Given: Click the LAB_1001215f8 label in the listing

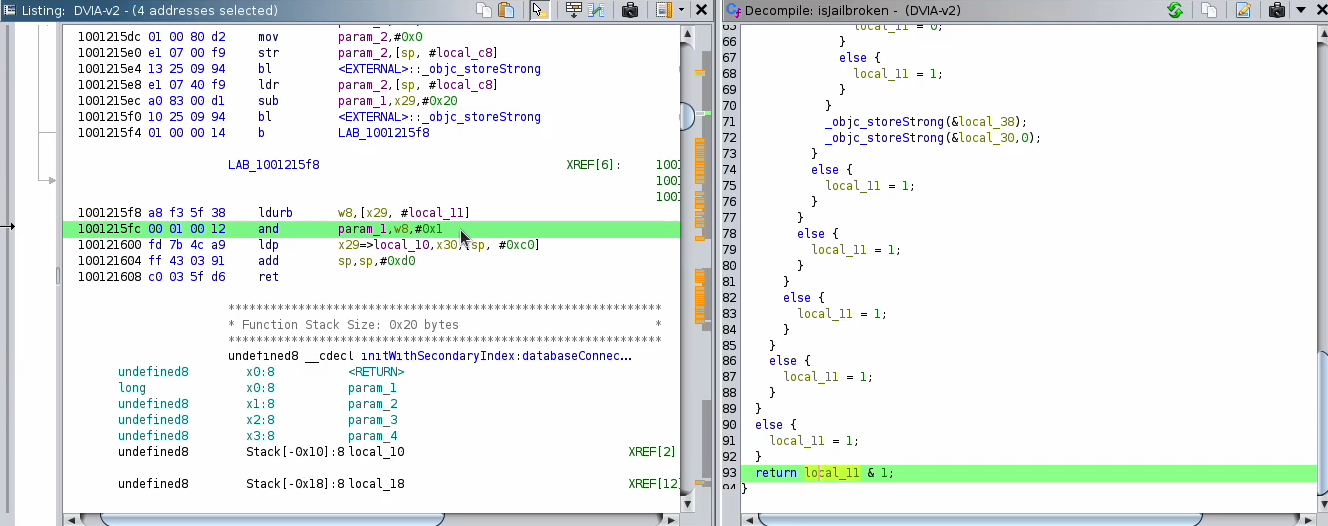Looking at the screenshot, I should [x=273, y=165].
